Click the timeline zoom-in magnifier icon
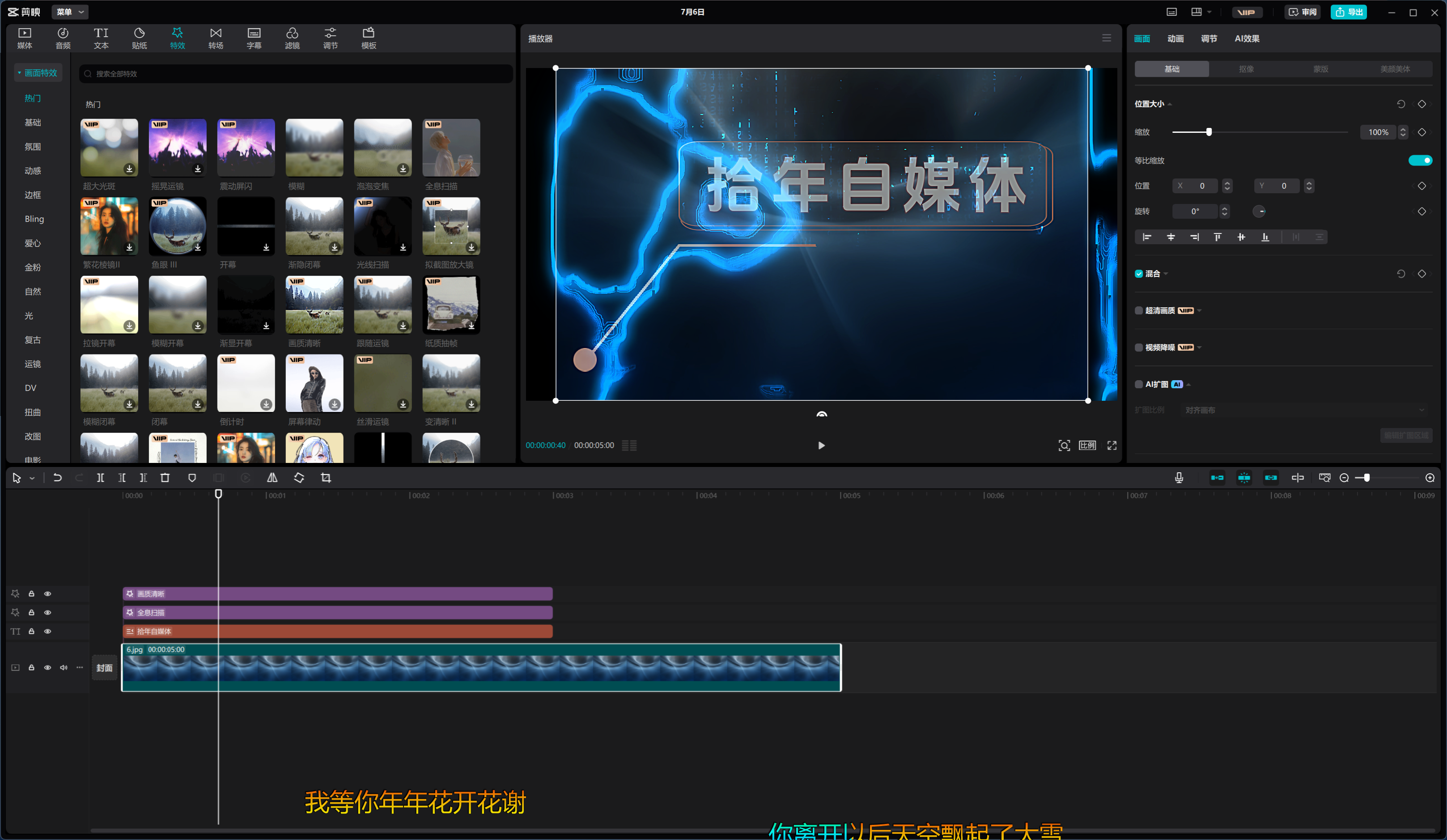The height and width of the screenshot is (840, 1447). click(x=1430, y=478)
